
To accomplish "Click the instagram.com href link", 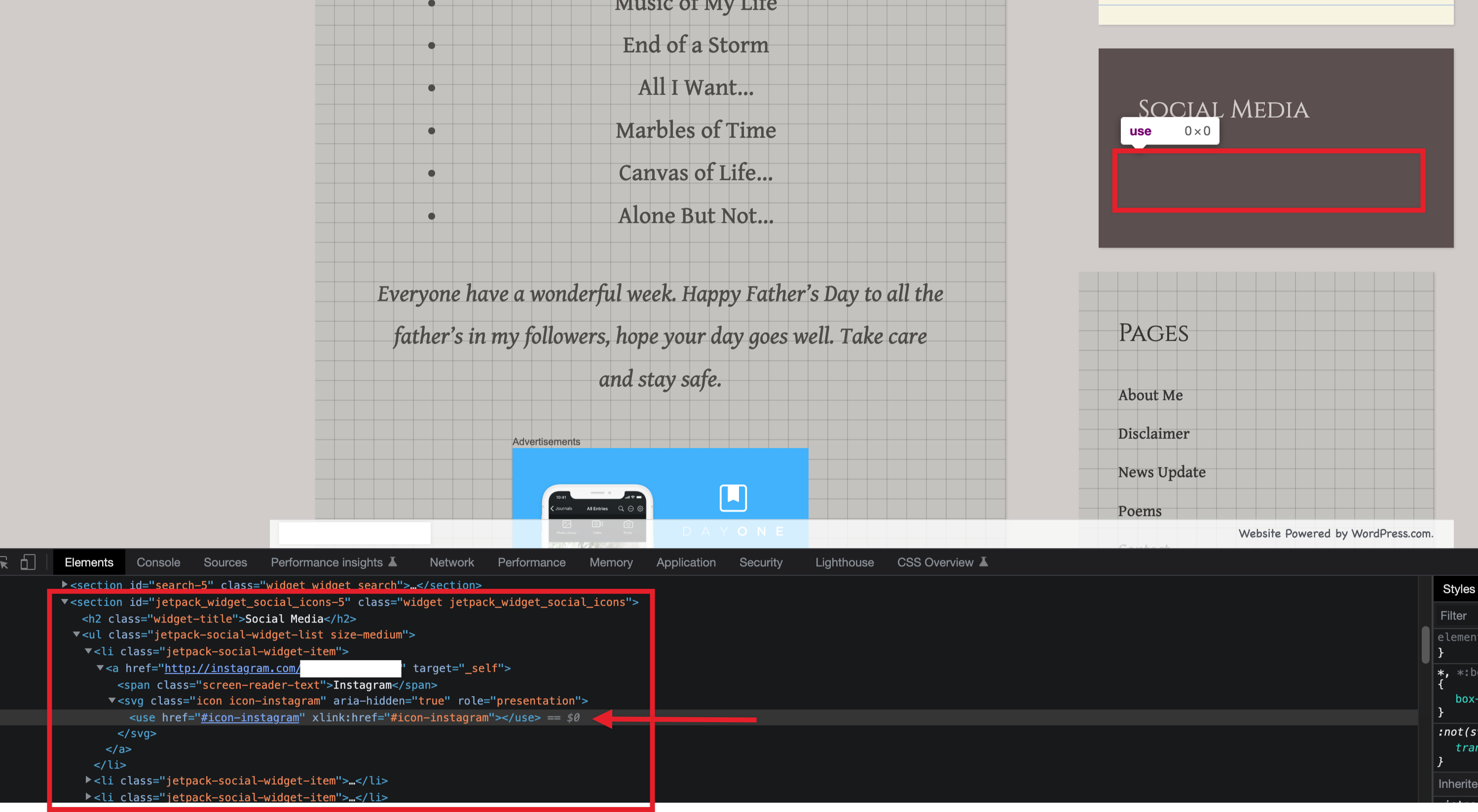I will point(232,668).
